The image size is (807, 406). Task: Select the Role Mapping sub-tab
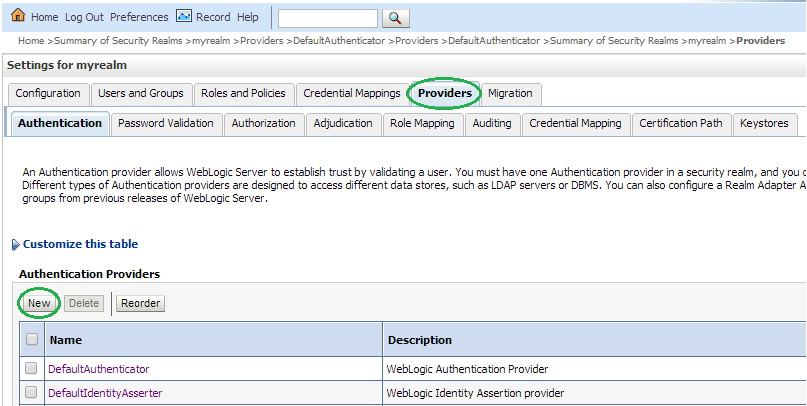(422, 124)
